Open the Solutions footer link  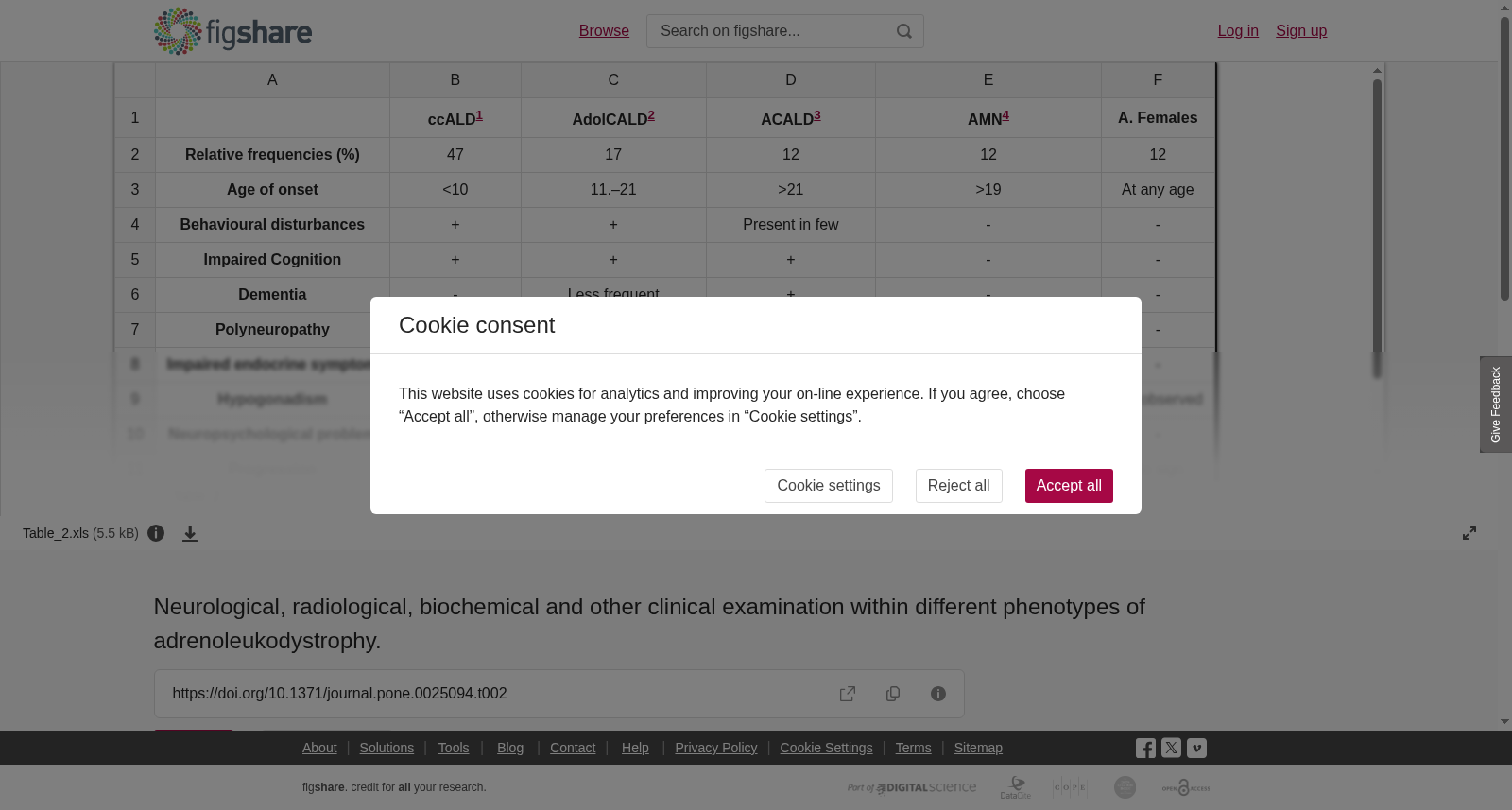(387, 748)
